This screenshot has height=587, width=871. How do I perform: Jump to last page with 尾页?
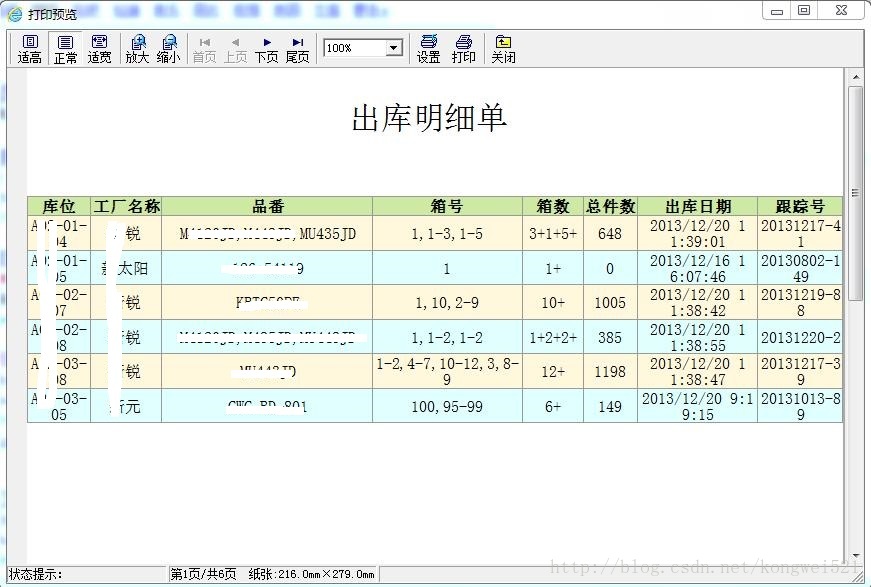click(297, 48)
